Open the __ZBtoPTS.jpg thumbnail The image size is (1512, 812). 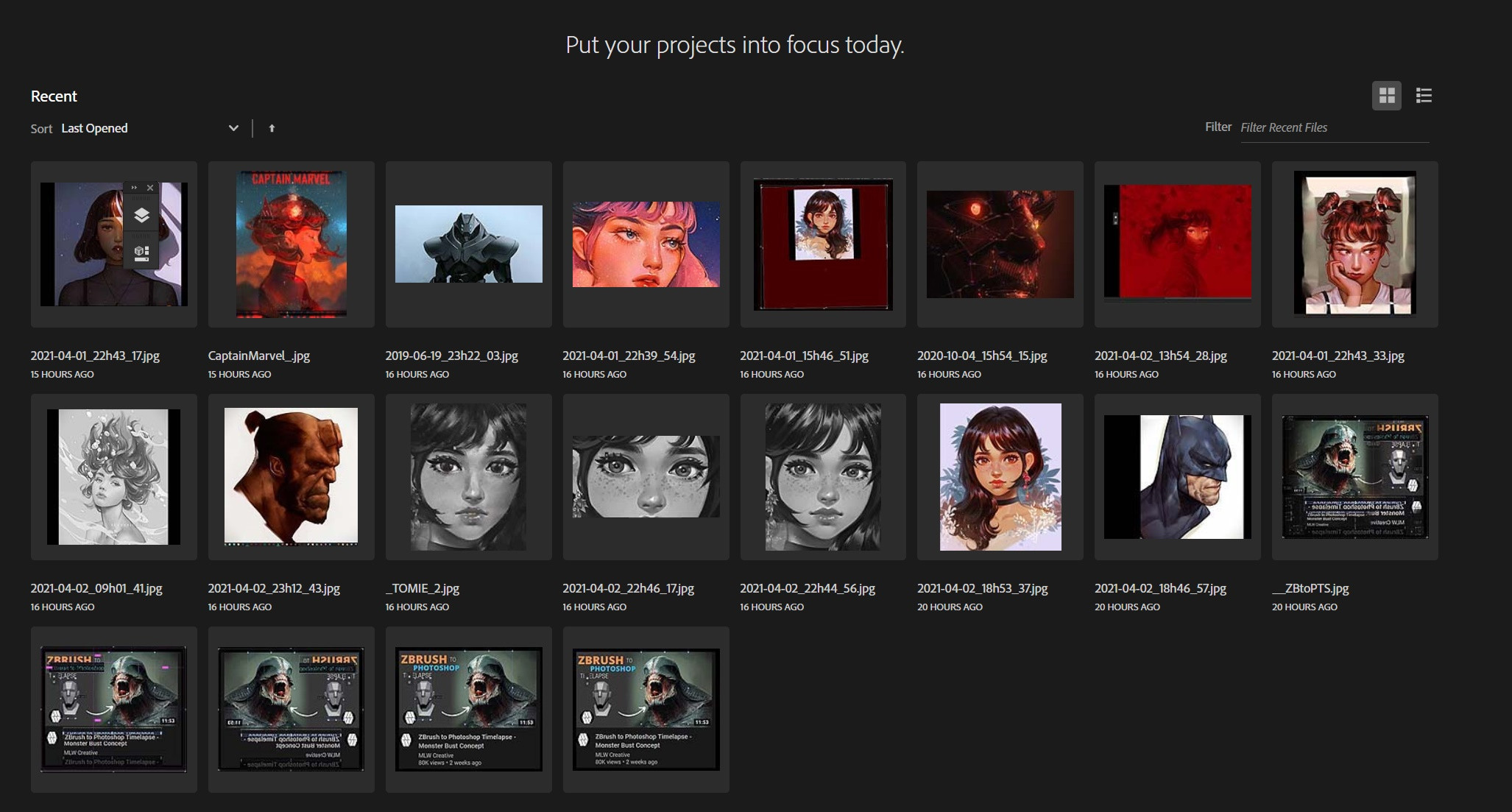click(x=1355, y=477)
